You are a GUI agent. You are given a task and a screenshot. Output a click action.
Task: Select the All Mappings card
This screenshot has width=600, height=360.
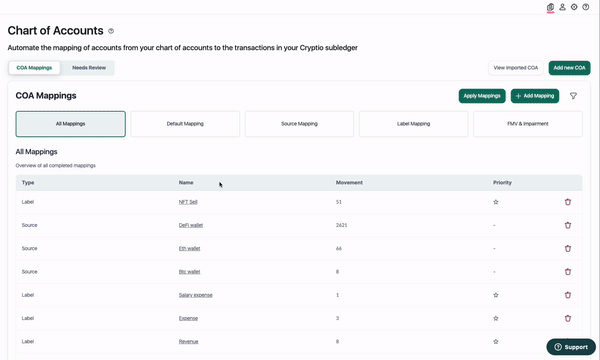coord(70,124)
